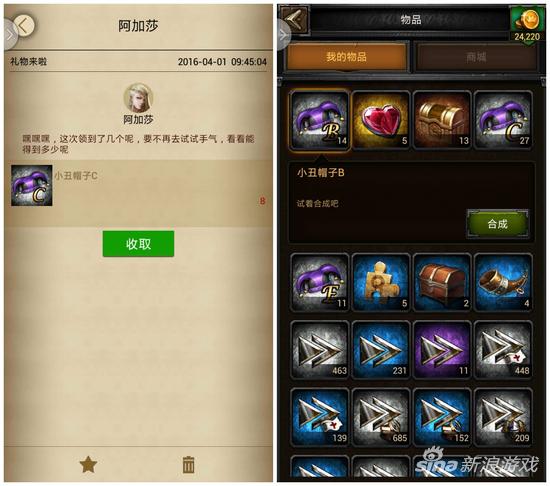This screenshot has height=486, width=550.
Task: Select the 小丑帽子C item with count 27
Action: (503, 120)
